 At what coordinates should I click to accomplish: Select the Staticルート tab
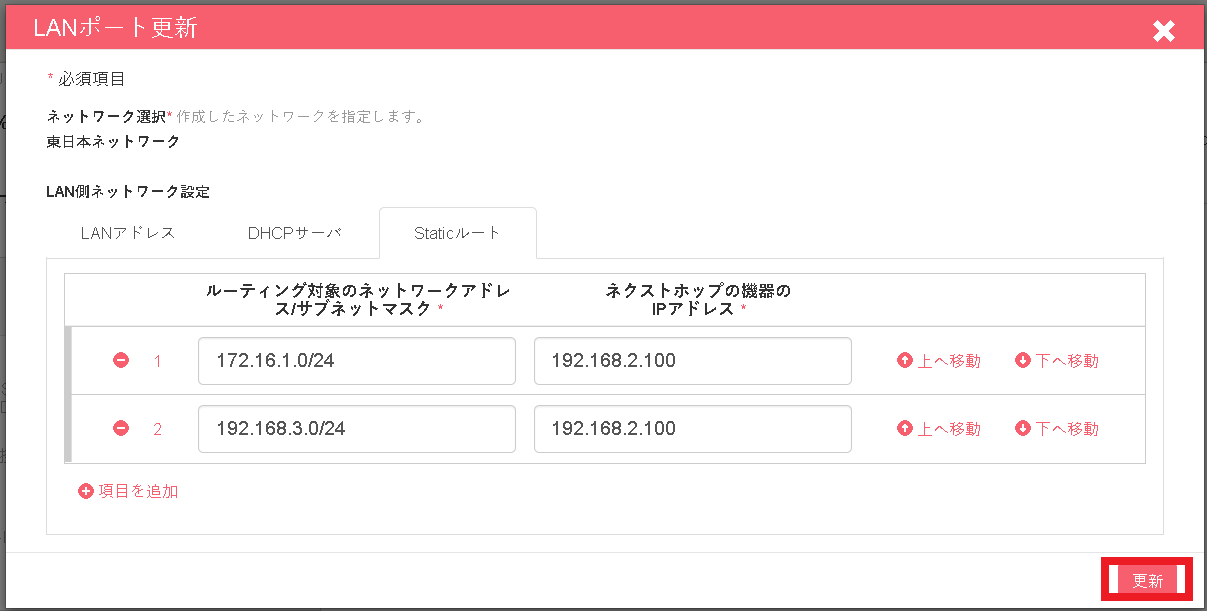[458, 233]
